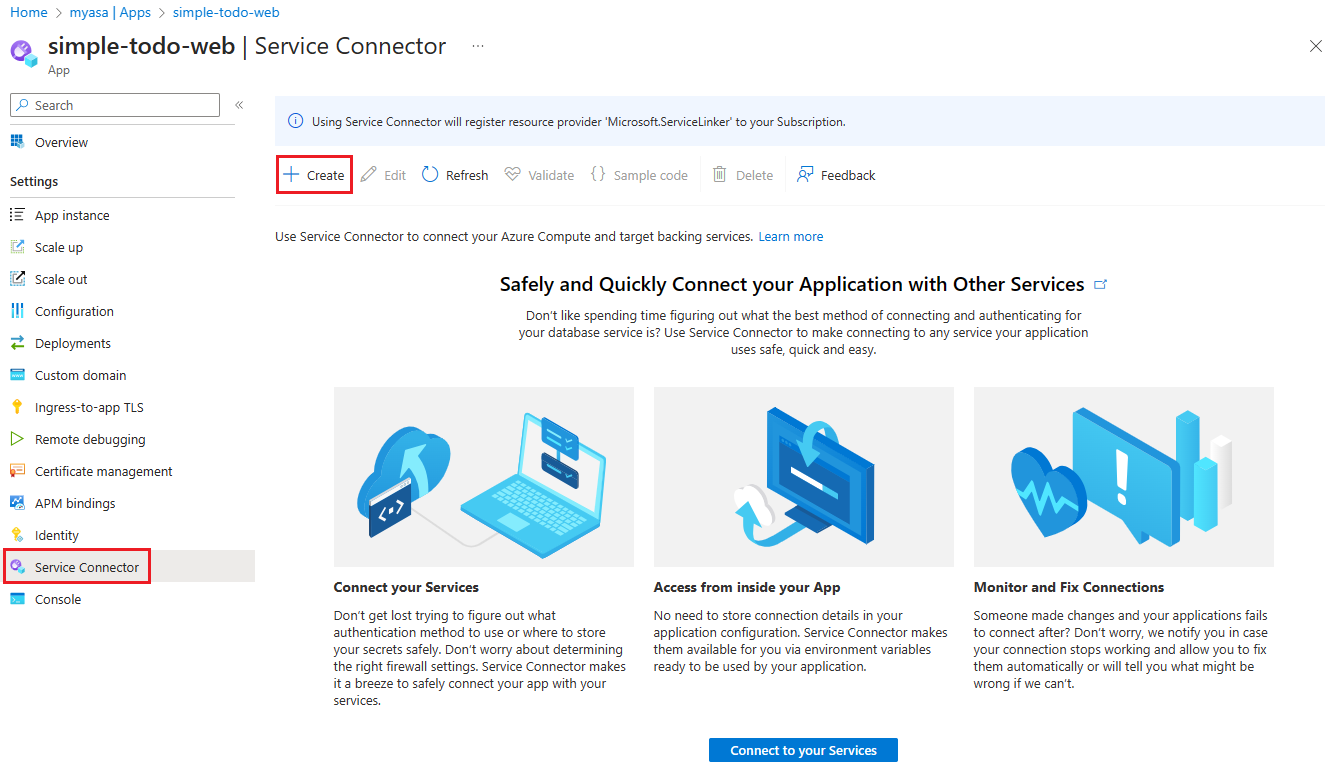
Task: Click the Delete toolbar button
Action: tap(743, 175)
